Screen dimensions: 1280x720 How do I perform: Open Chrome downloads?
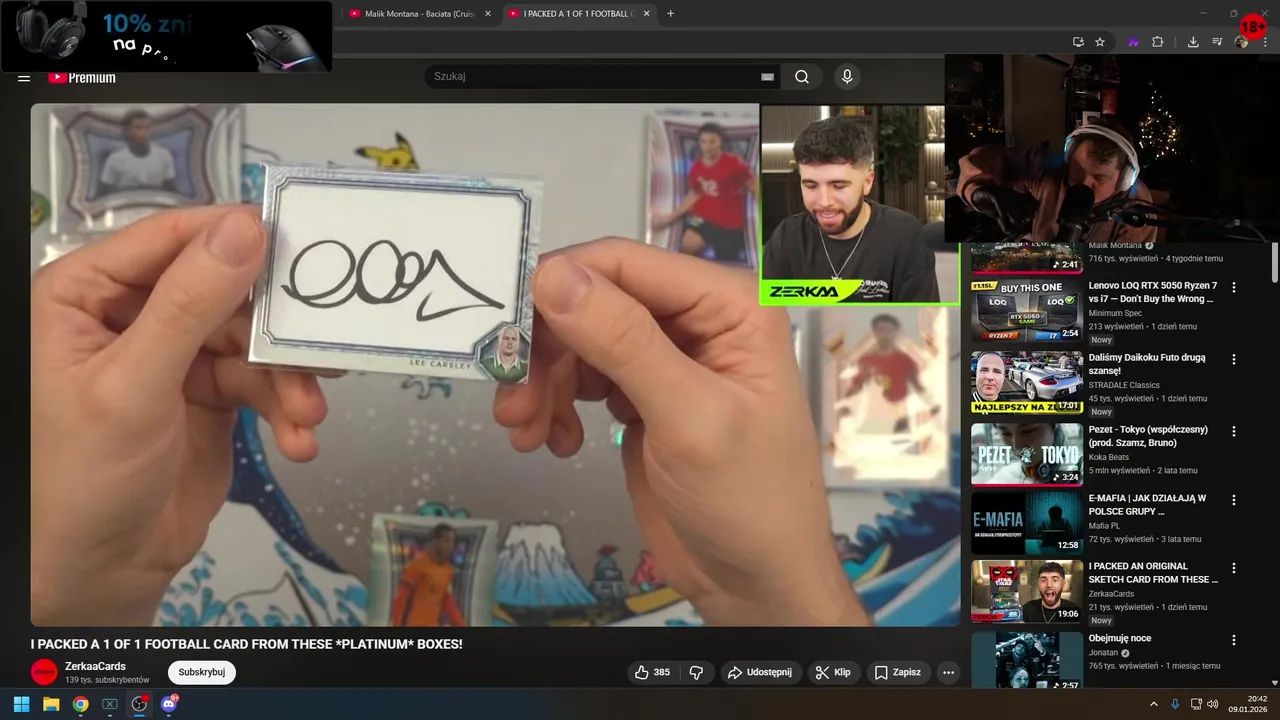tap(1193, 42)
